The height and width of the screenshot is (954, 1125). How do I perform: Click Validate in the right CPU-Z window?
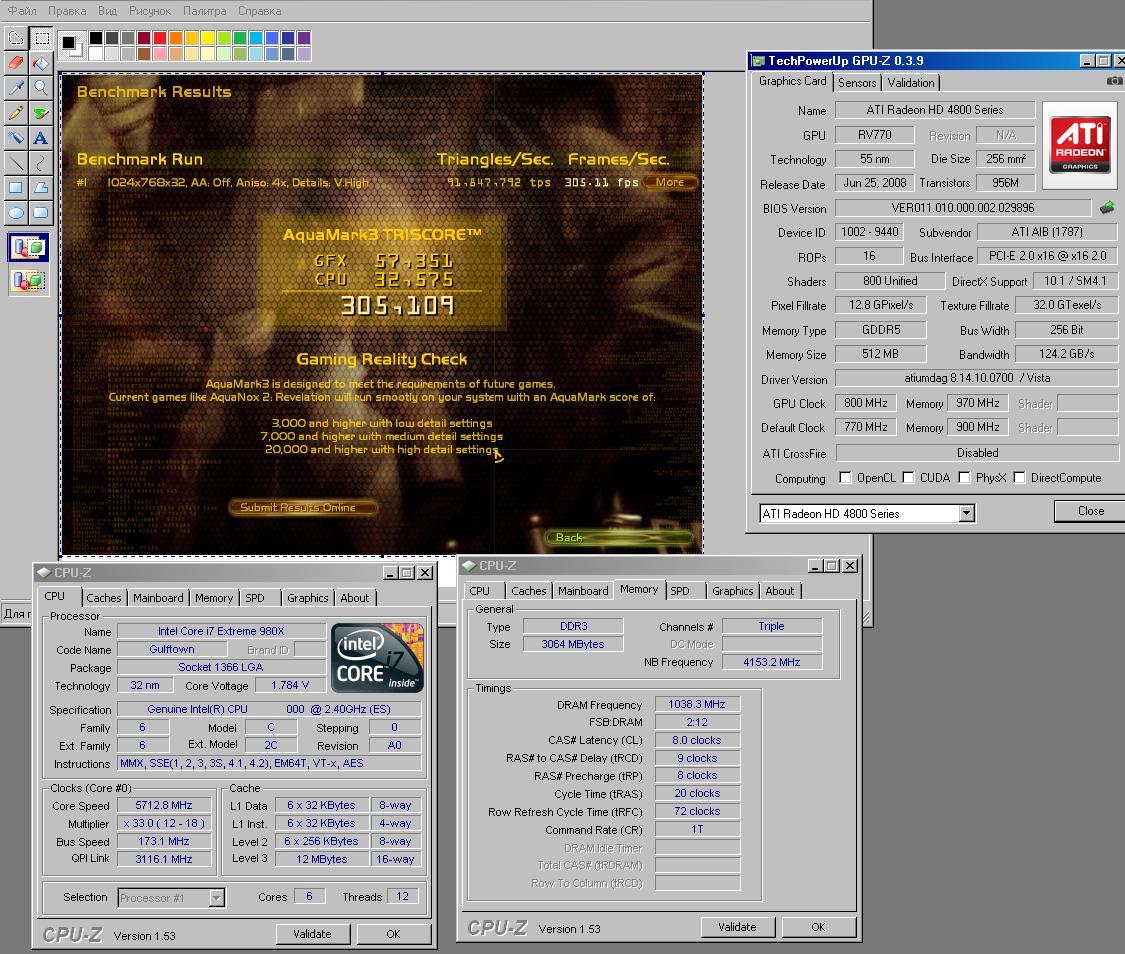pyautogui.click(x=738, y=927)
